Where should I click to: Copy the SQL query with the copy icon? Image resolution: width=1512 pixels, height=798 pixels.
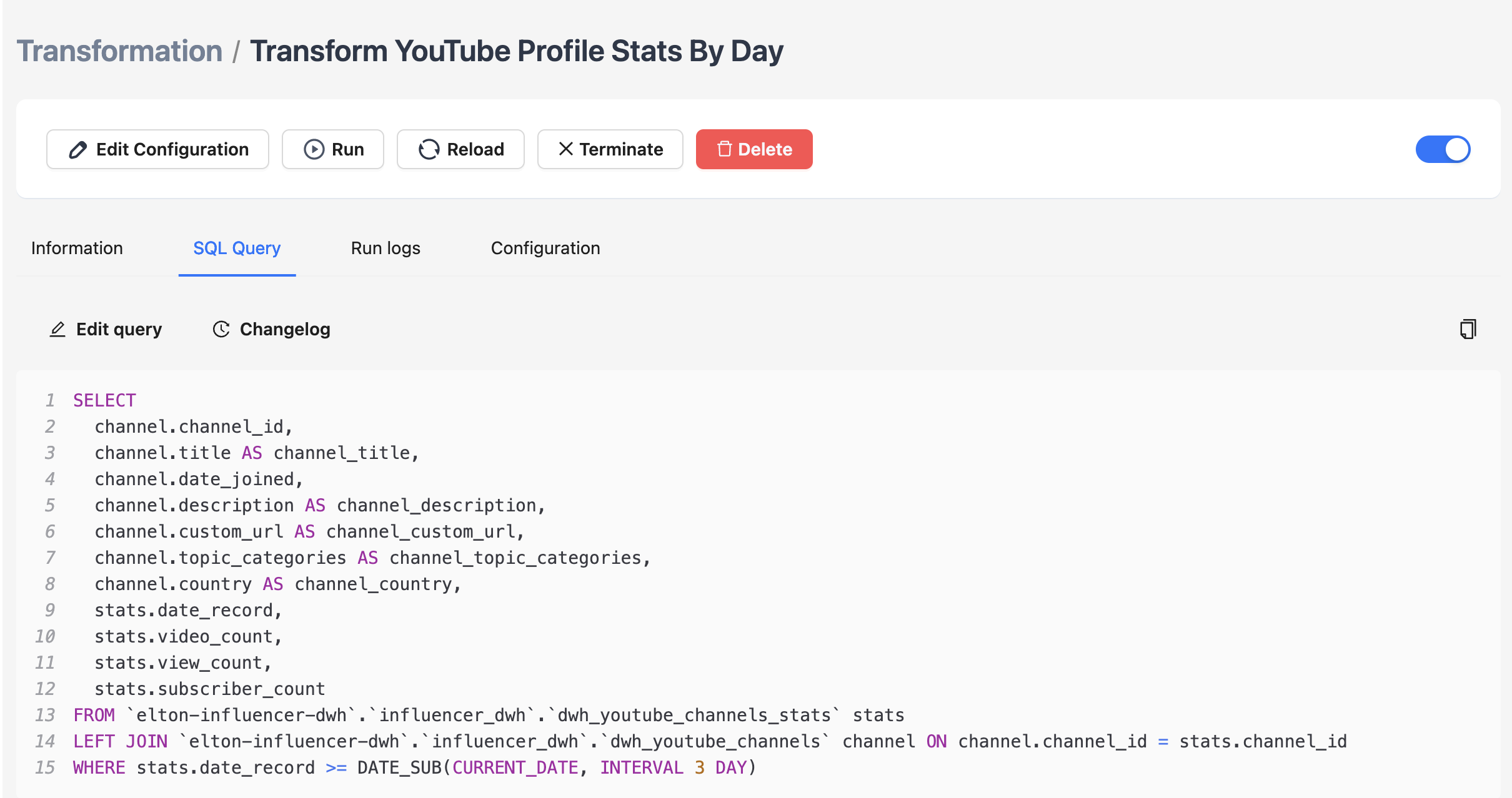tap(1468, 329)
